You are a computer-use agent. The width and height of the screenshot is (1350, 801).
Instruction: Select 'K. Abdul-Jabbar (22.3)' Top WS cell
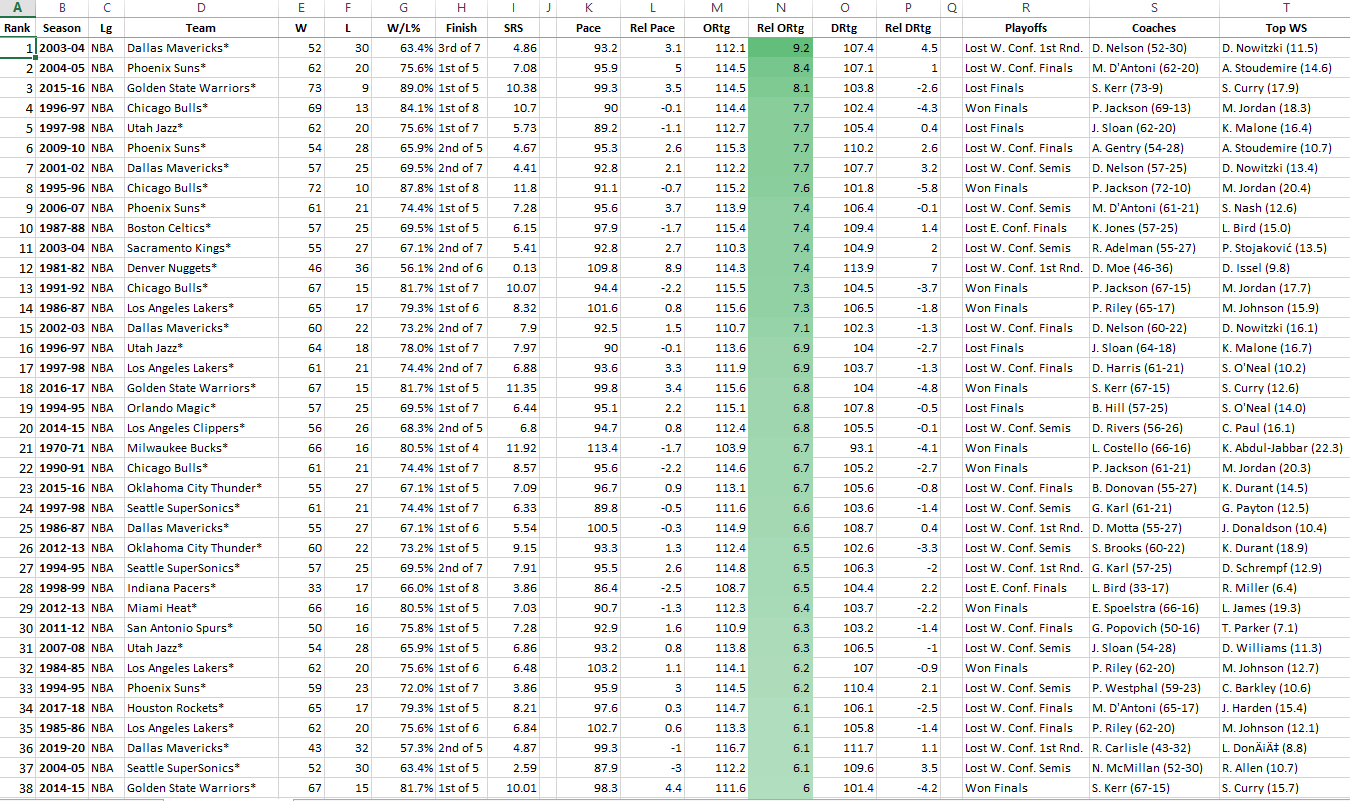point(1284,448)
